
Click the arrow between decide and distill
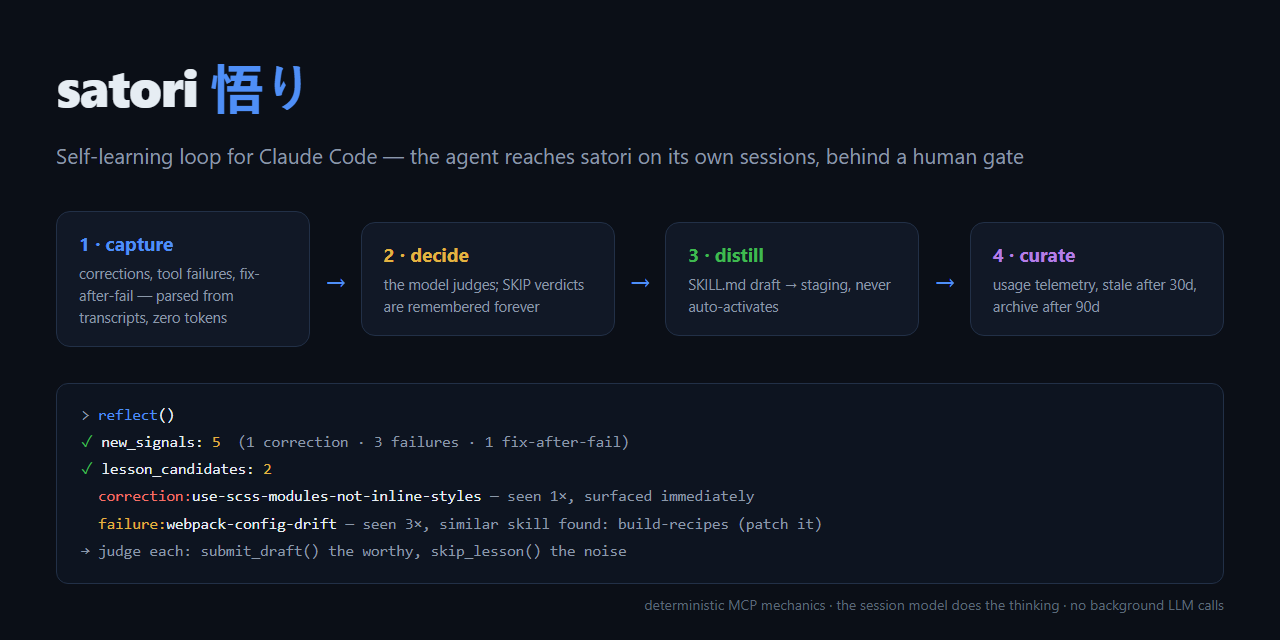[x=640, y=283]
